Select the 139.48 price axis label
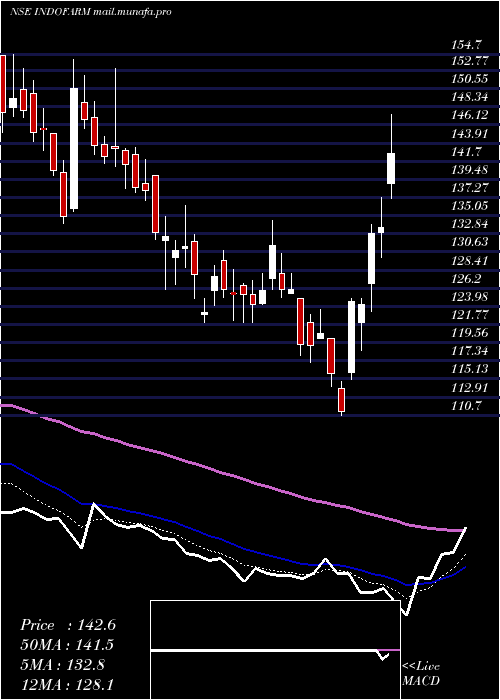 [470, 170]
